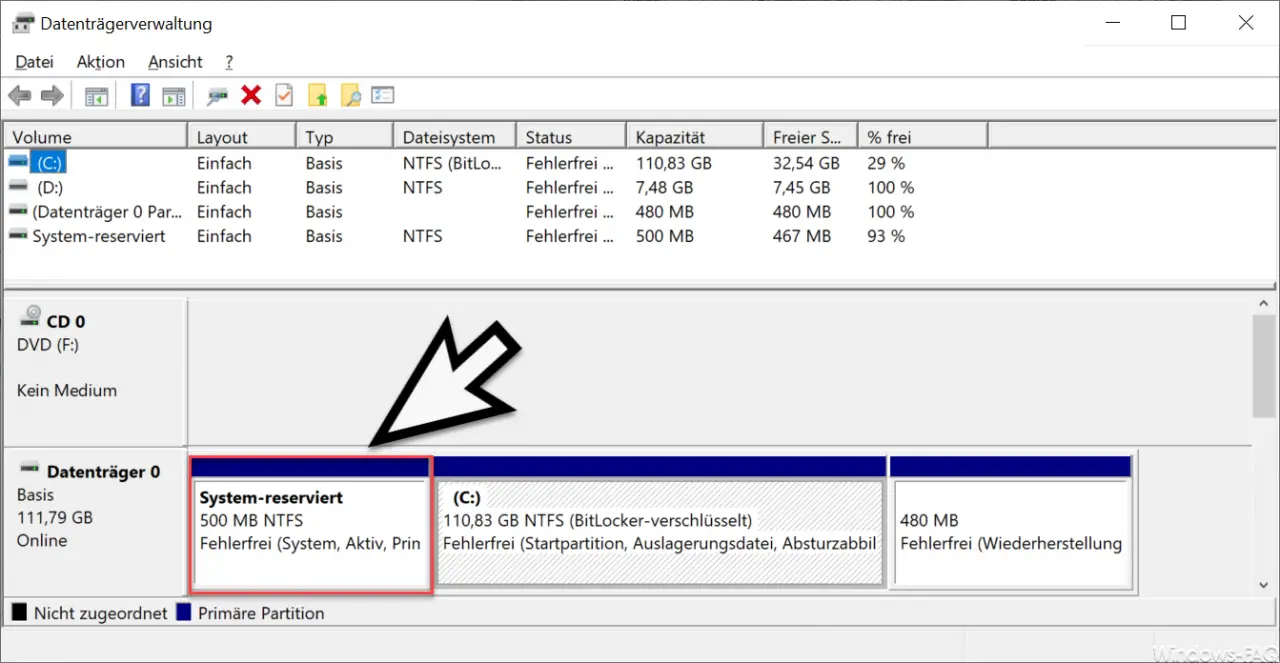Click the 29 % free cell
The height and width of the screenshot is (663, 1280).
click(x=886, y=163)
